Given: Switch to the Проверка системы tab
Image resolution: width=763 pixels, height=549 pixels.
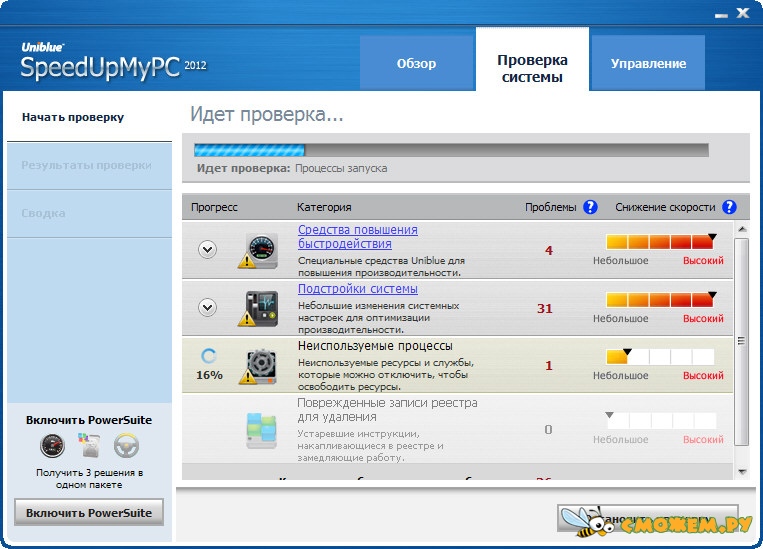Looking at the screenshot, I should [532, 59].
